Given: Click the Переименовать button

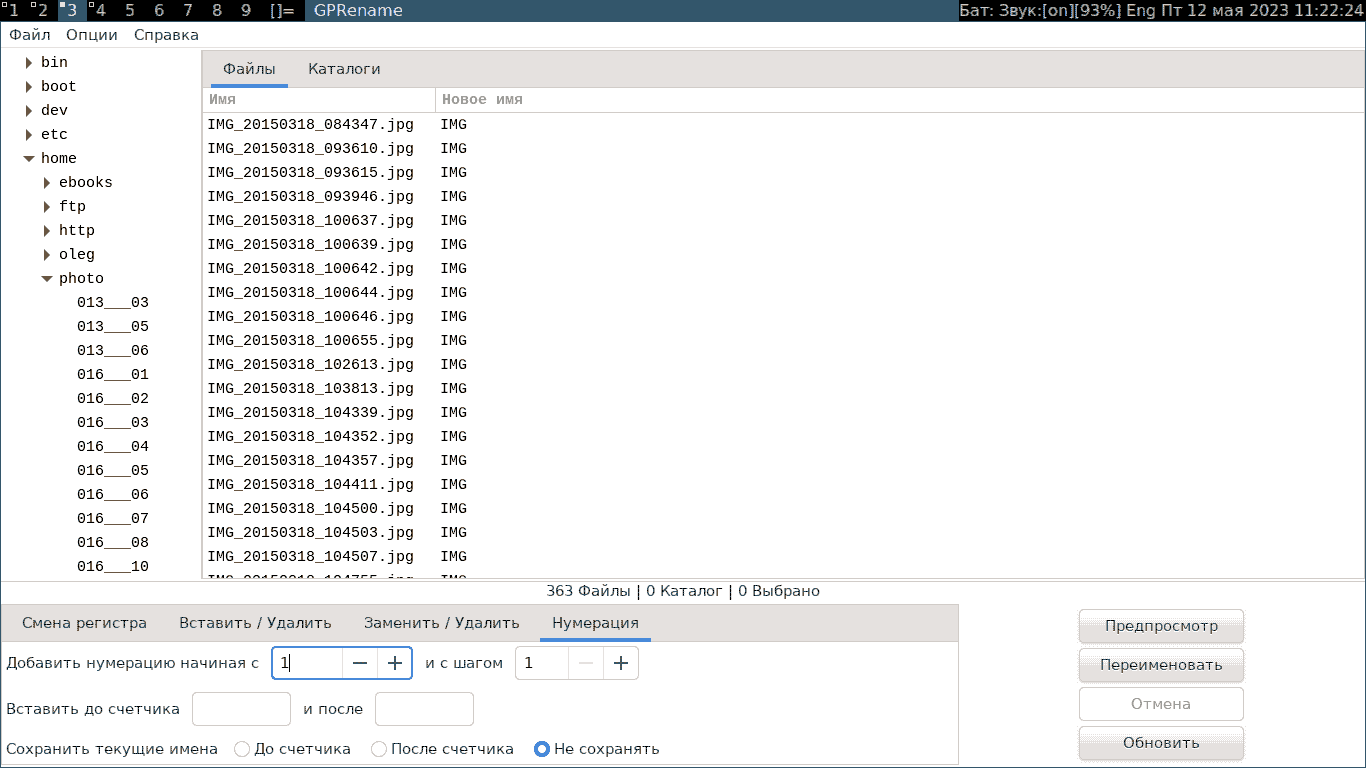Looking at the screenshot, I should click(1161, 665).
